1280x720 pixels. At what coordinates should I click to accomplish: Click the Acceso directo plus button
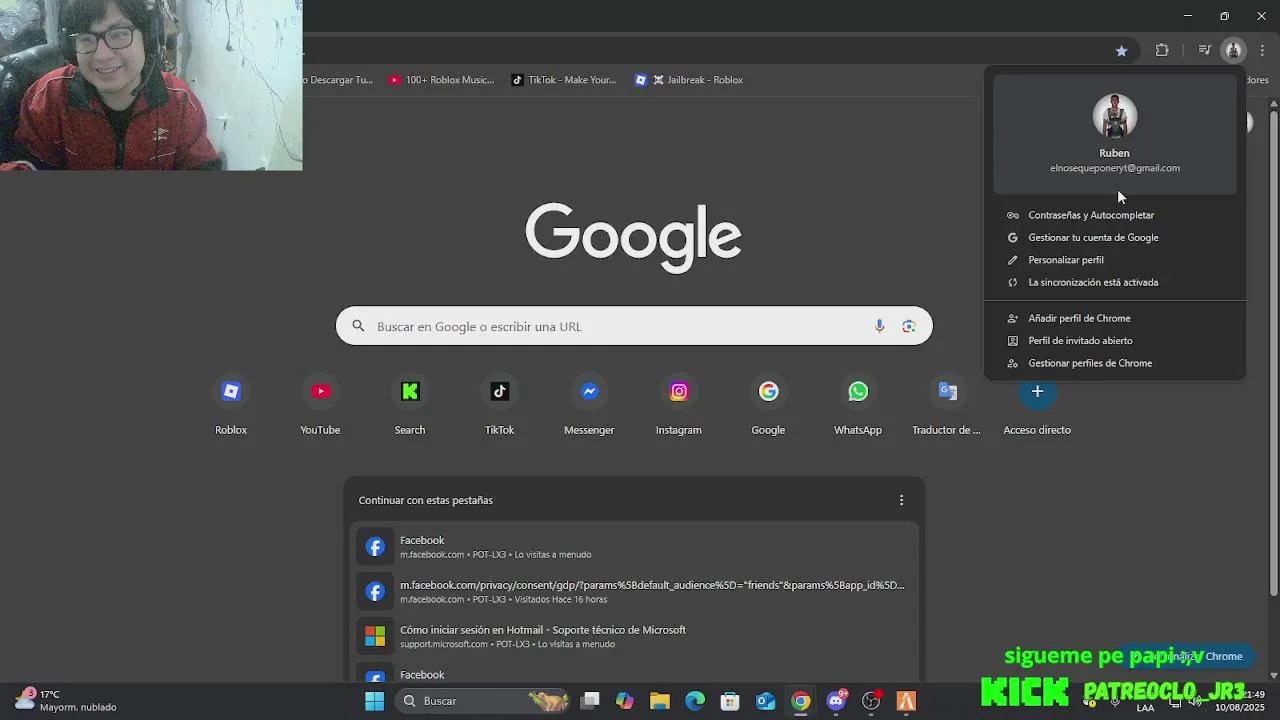pos(1037,392)
